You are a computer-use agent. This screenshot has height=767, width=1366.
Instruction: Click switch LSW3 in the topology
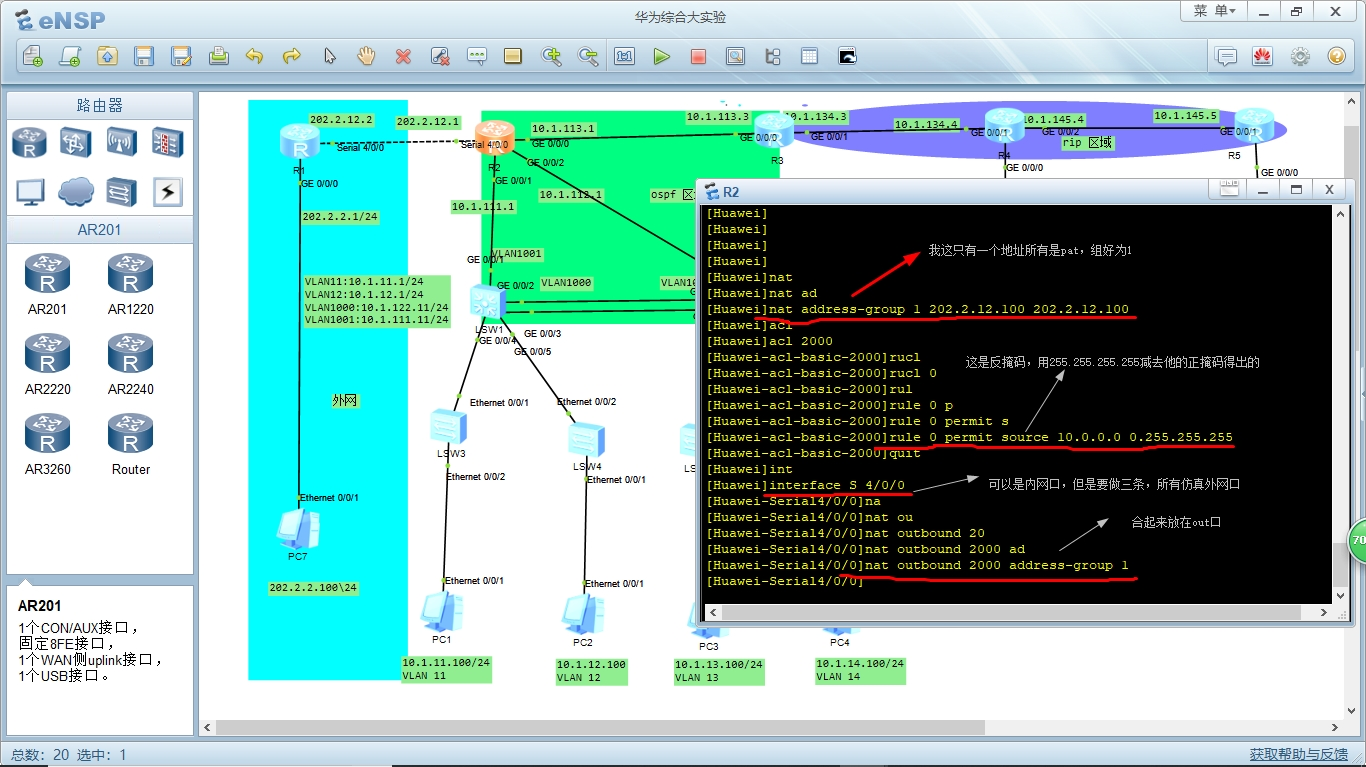point(450,428)
